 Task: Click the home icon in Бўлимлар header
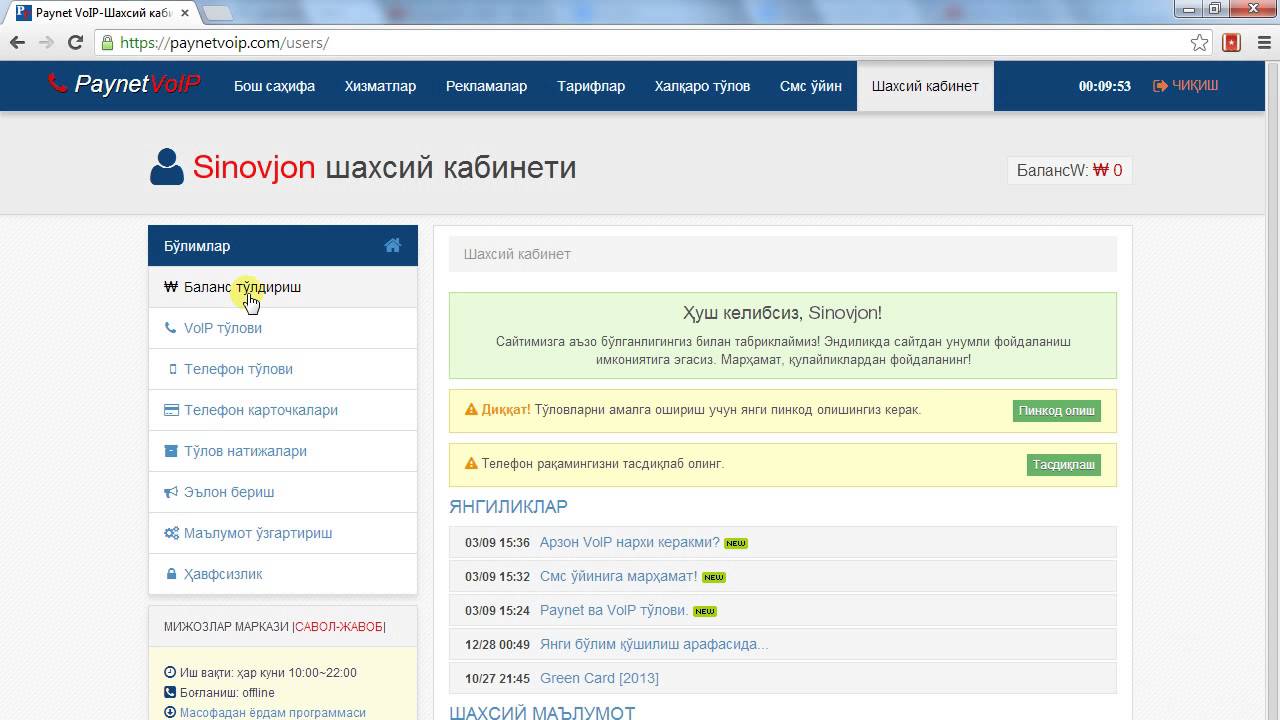[392, 245]
